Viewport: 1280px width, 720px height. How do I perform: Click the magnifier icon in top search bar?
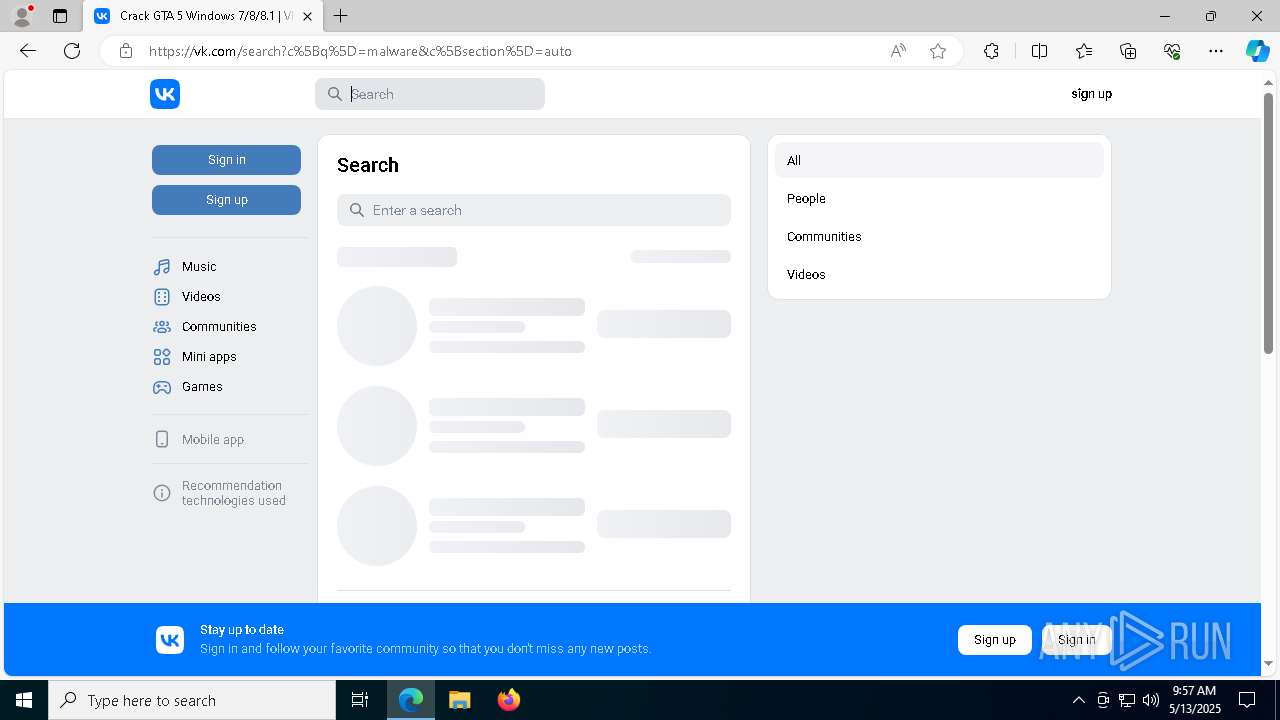(335, 94)
